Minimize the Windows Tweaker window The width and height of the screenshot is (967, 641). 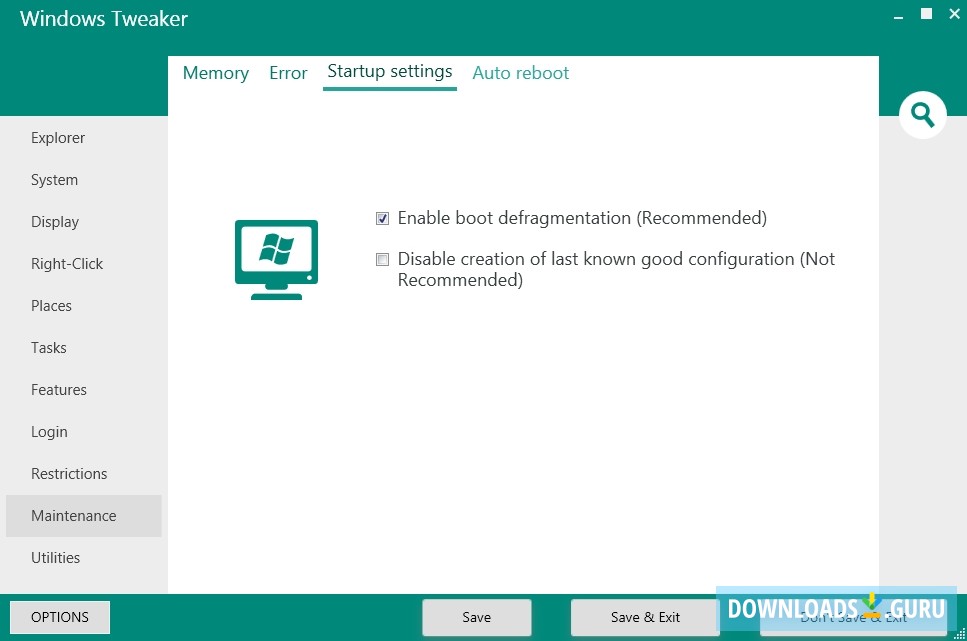[x=899, y=16]
